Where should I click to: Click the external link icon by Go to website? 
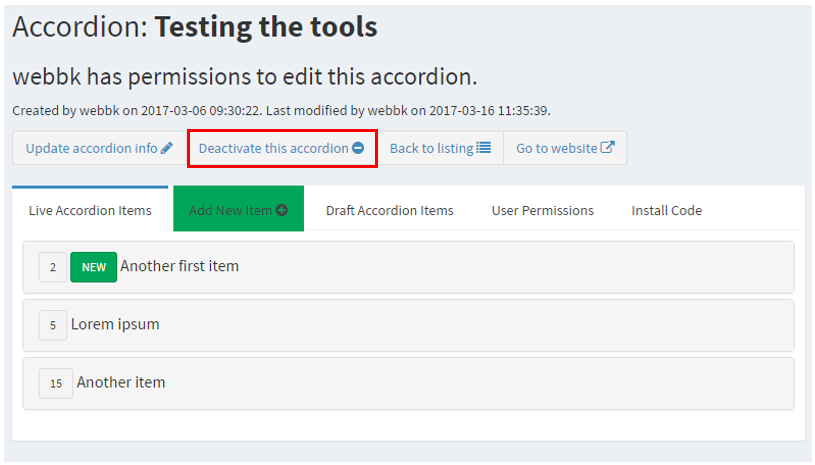coord(608,148)
